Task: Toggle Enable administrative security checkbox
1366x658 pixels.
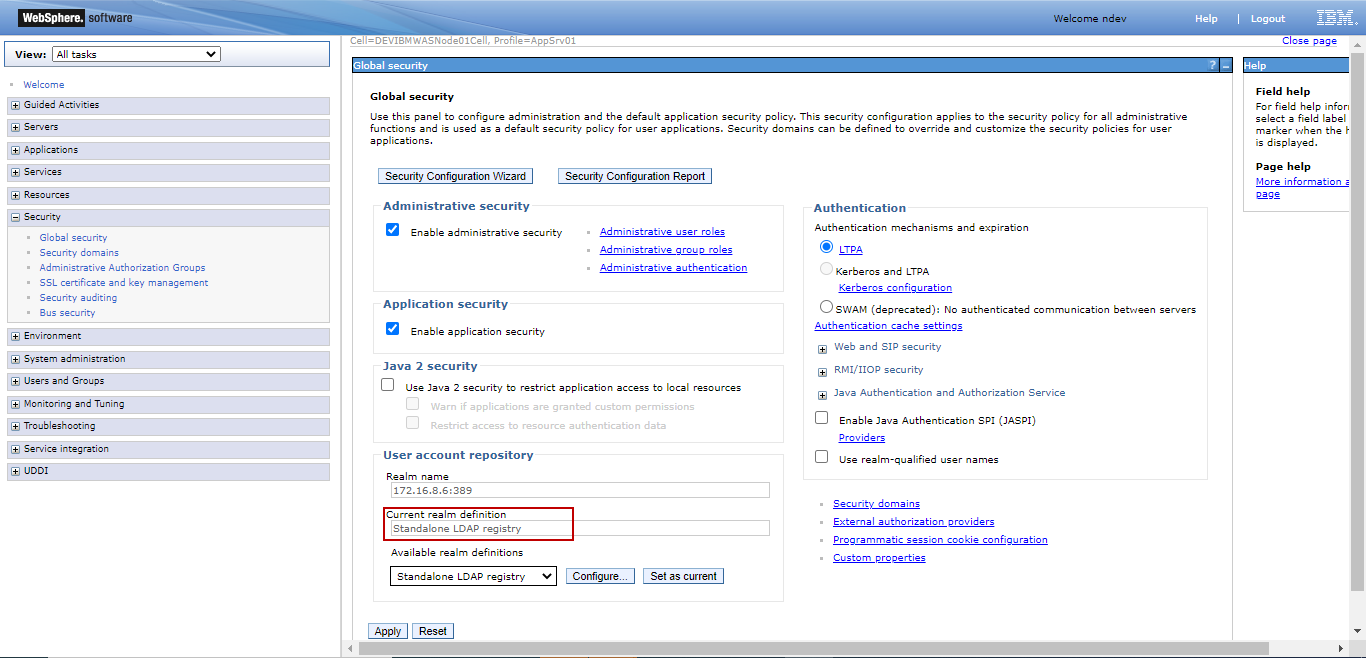Action: [392, 230]
